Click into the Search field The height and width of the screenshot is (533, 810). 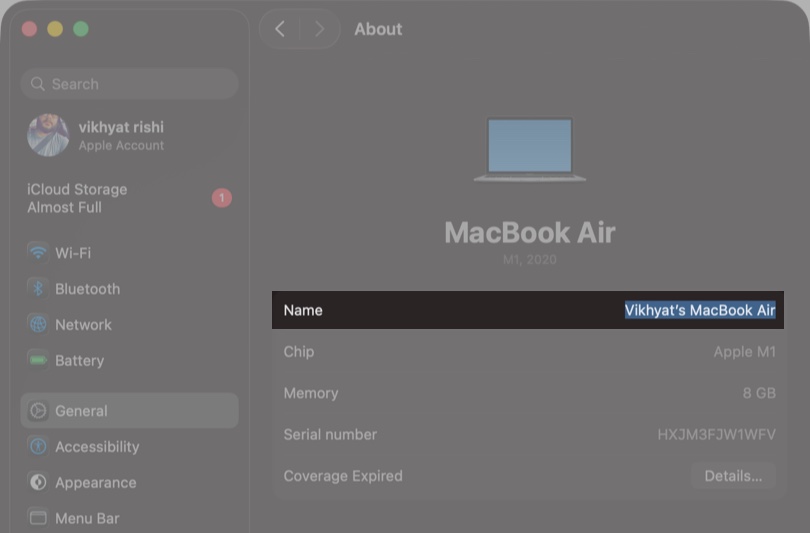[x=129, y=84]
